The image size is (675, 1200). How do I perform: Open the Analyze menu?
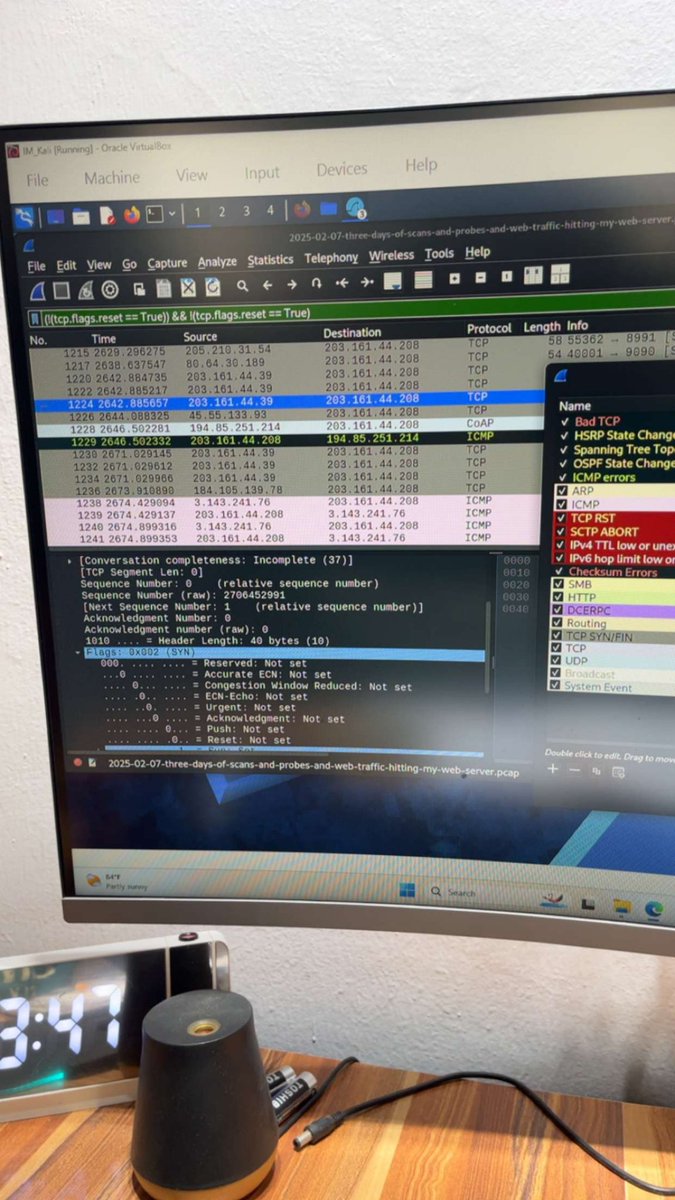217,262
